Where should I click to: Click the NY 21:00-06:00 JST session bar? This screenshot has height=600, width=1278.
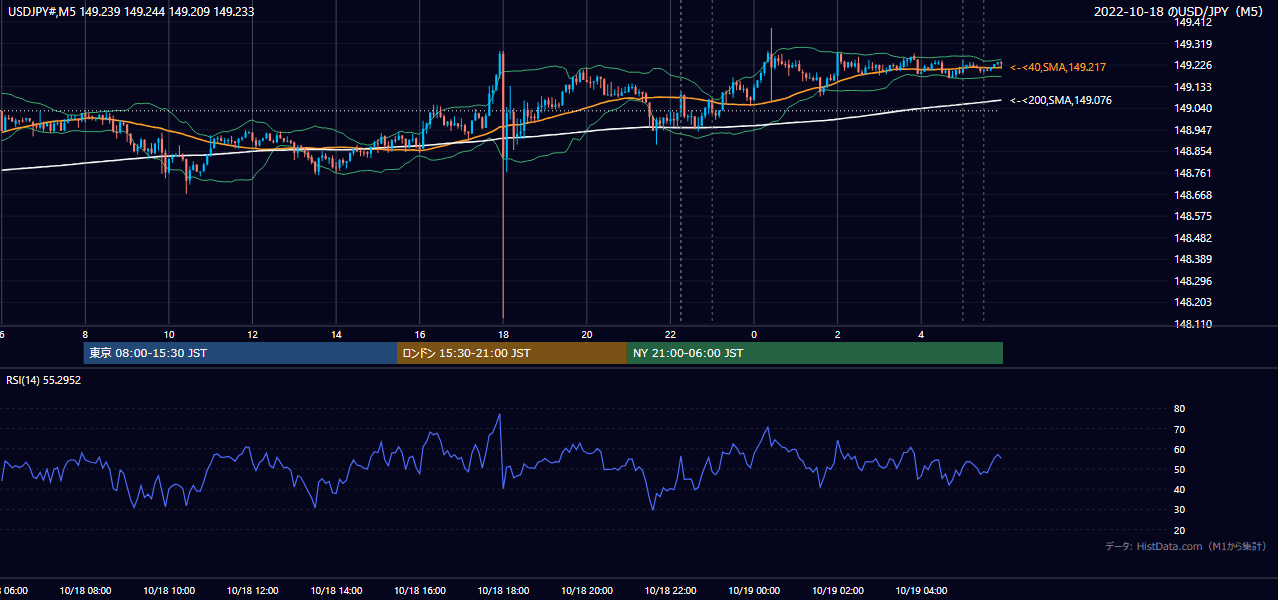[x=815, y=353]
